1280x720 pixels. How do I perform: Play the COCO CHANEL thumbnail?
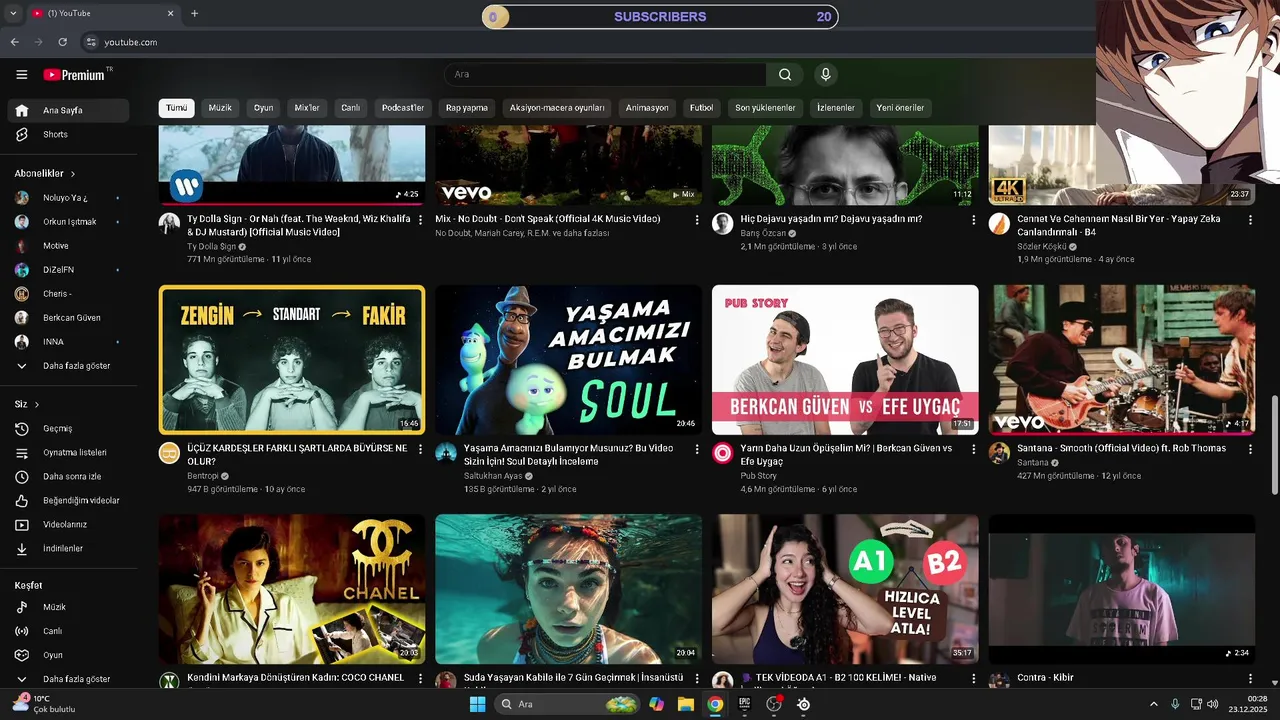pos(292,589)
